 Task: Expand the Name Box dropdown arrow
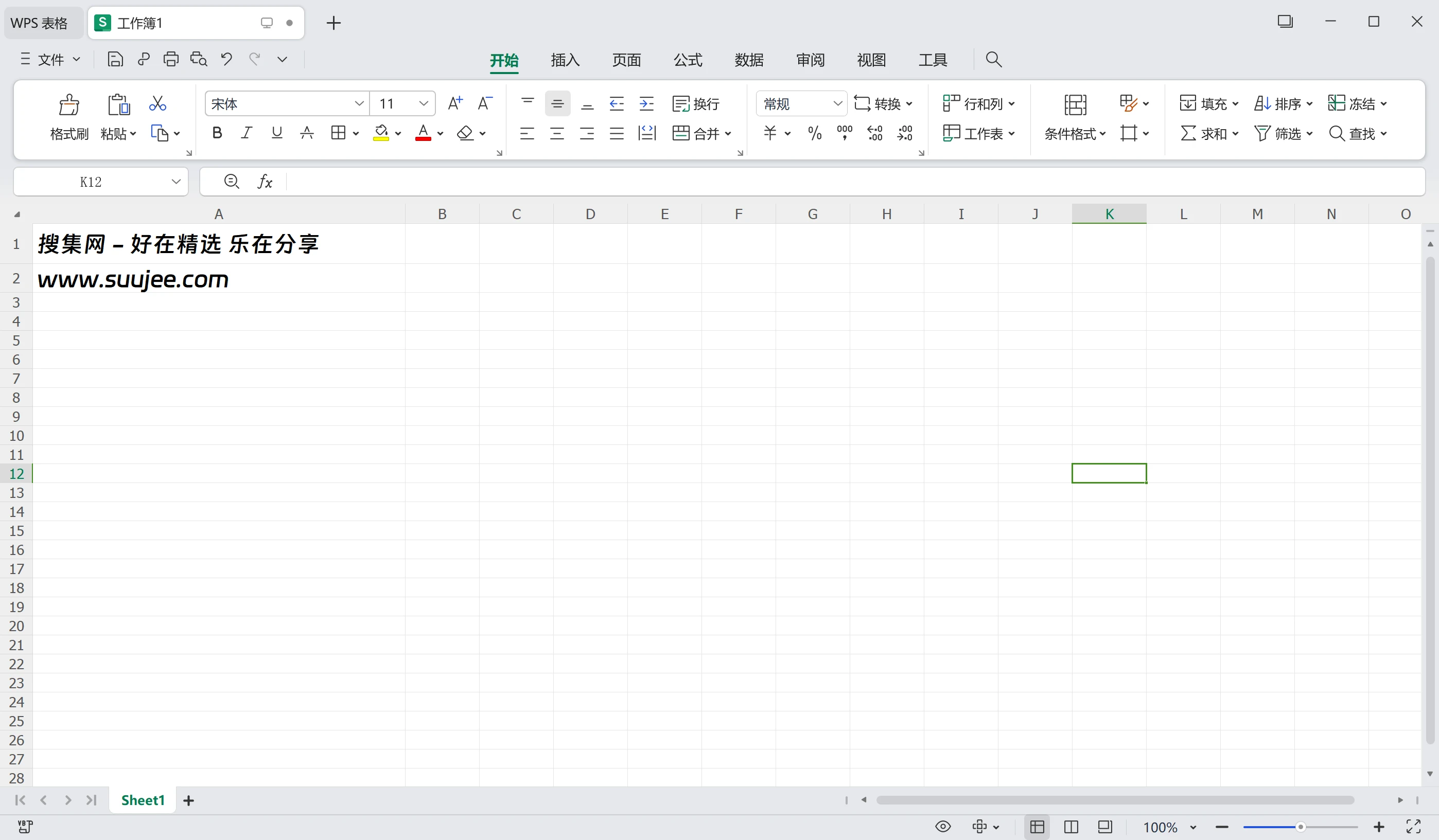pos(176,182)
